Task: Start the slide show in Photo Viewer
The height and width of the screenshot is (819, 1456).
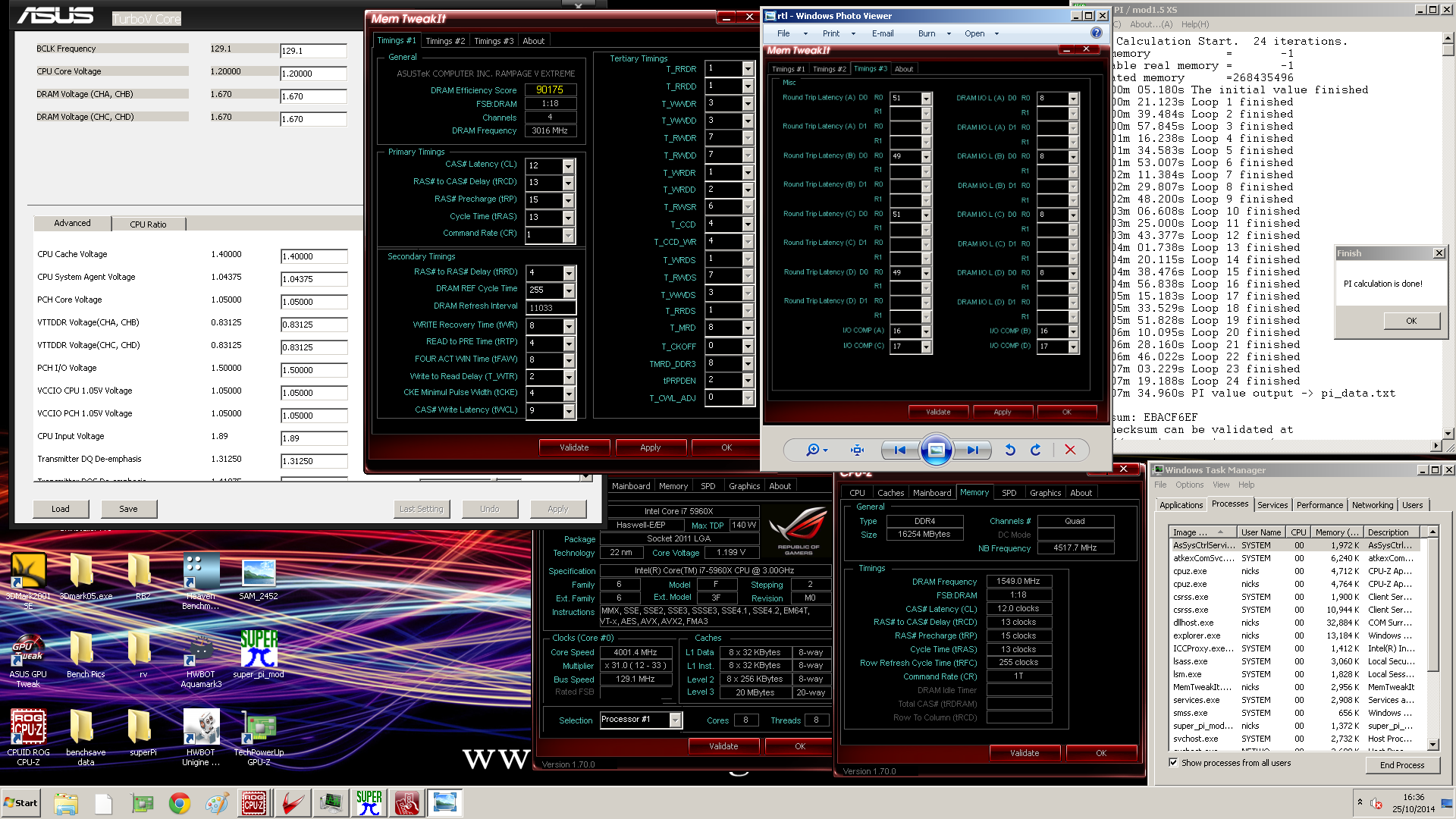Action: pyautogui.click(x=937, y=450)
